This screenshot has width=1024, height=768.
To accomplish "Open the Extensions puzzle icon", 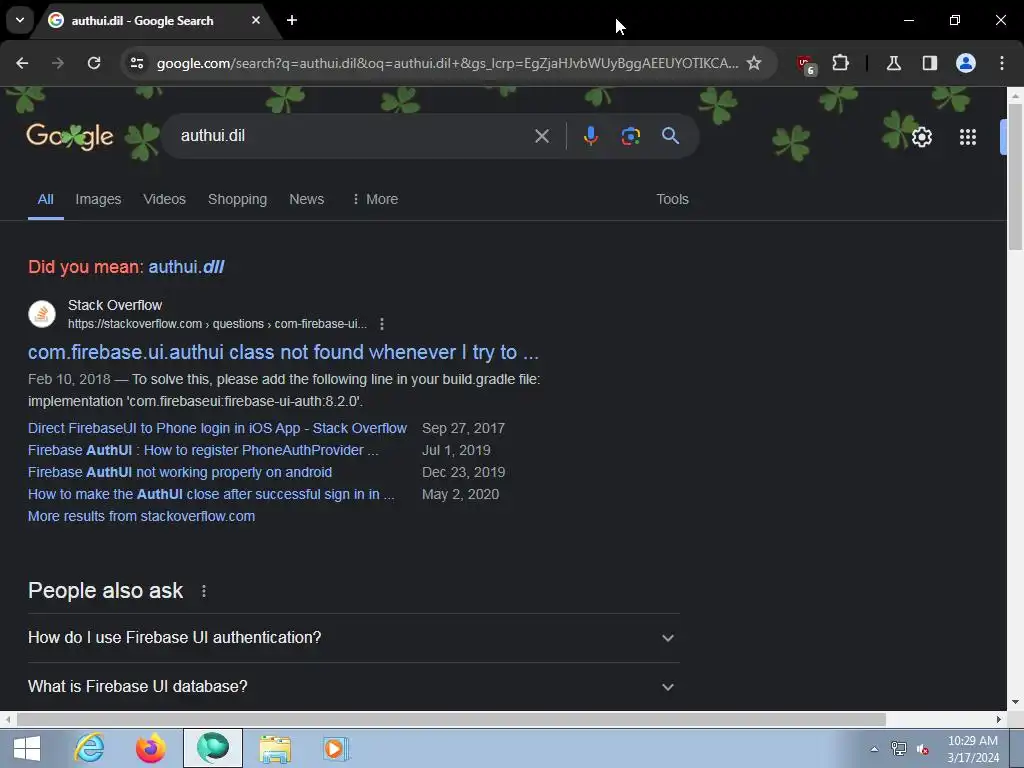I will (840, 63).
